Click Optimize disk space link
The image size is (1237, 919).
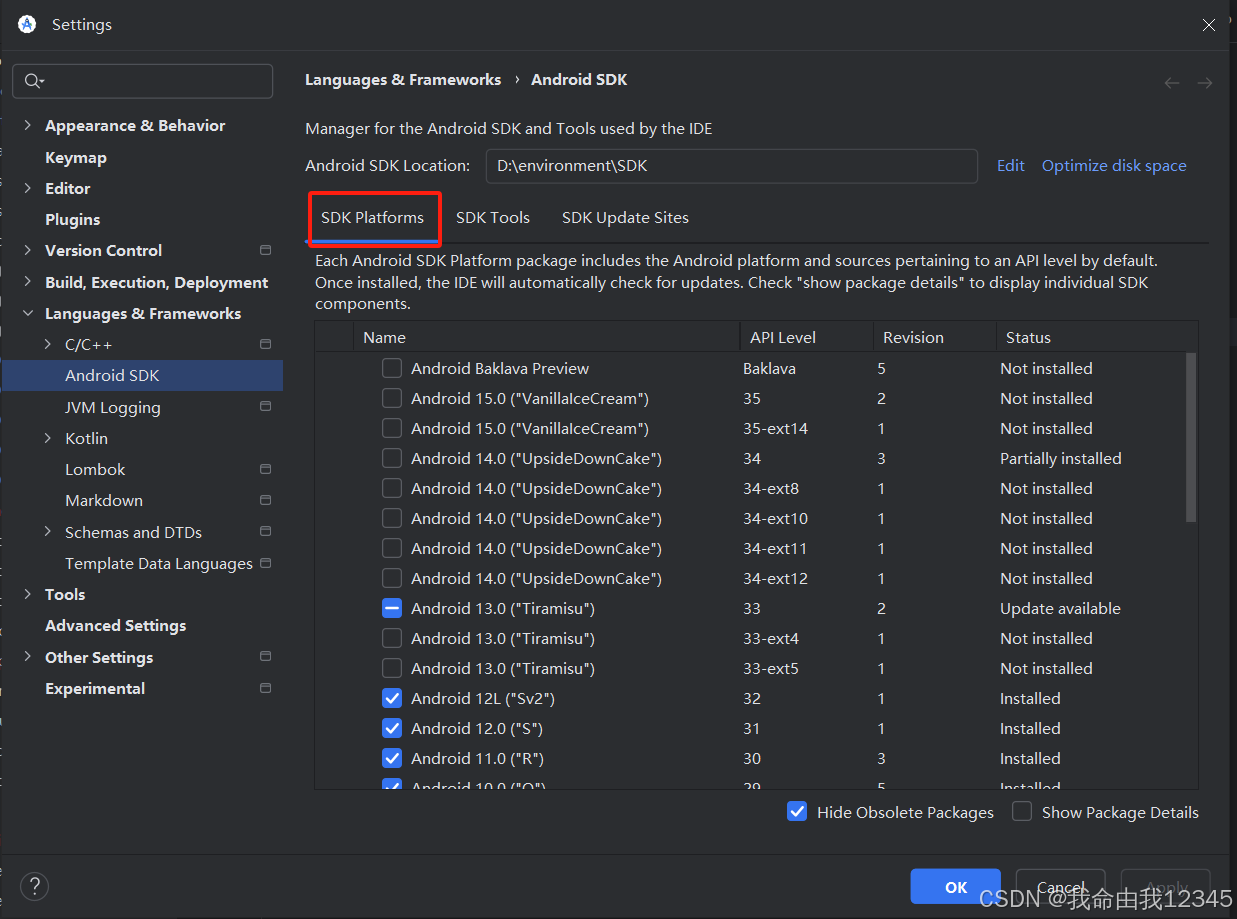(1114, 166)
